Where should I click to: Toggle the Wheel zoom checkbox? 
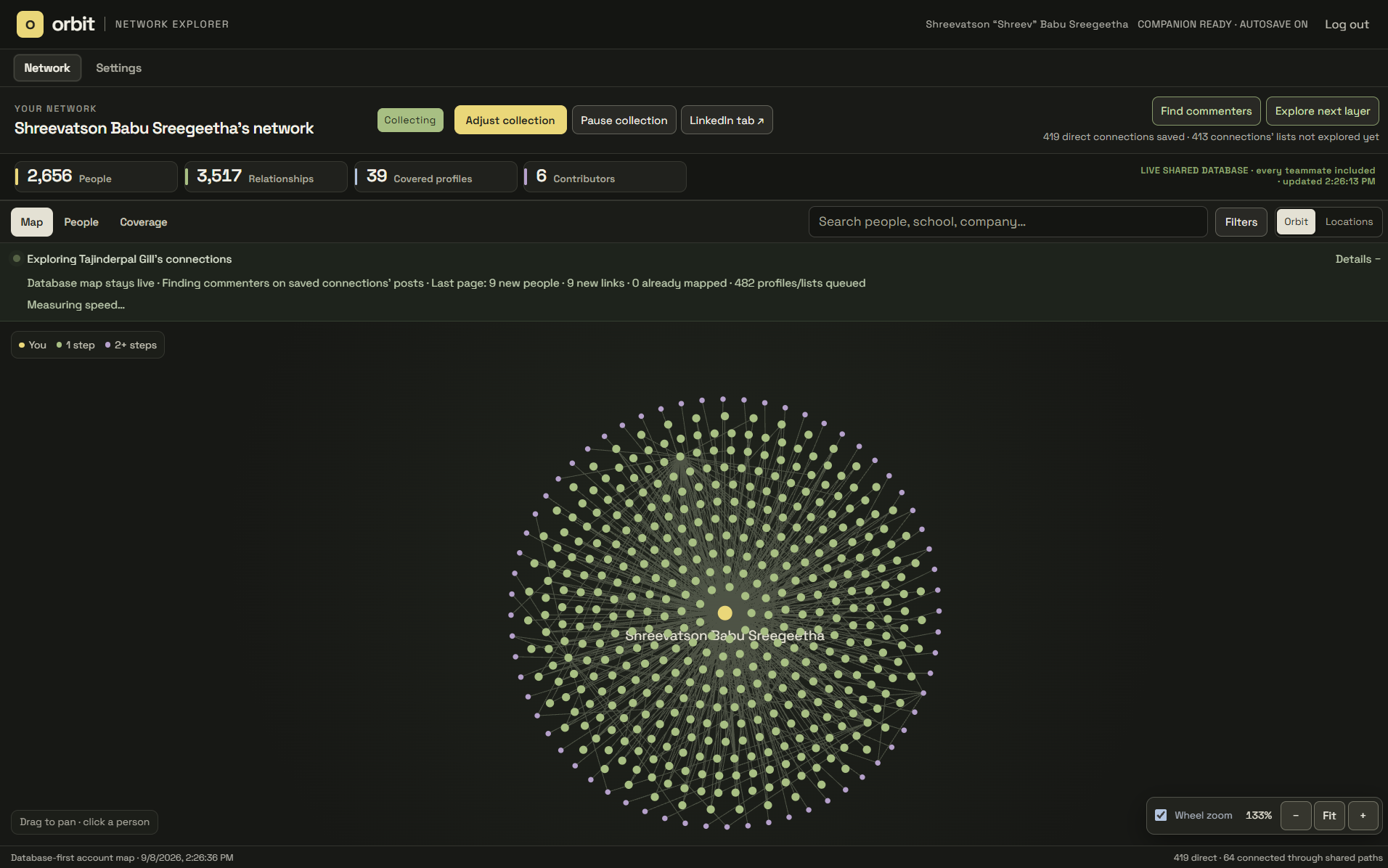[x=1161, y=815]
